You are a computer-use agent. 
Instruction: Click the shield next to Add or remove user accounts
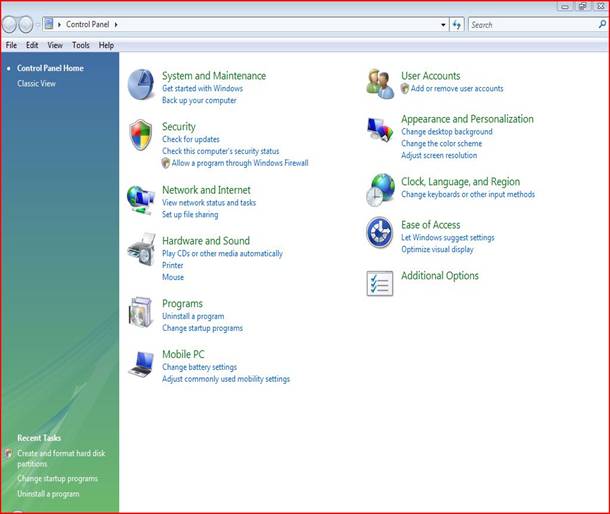click(x=405, y=89)
